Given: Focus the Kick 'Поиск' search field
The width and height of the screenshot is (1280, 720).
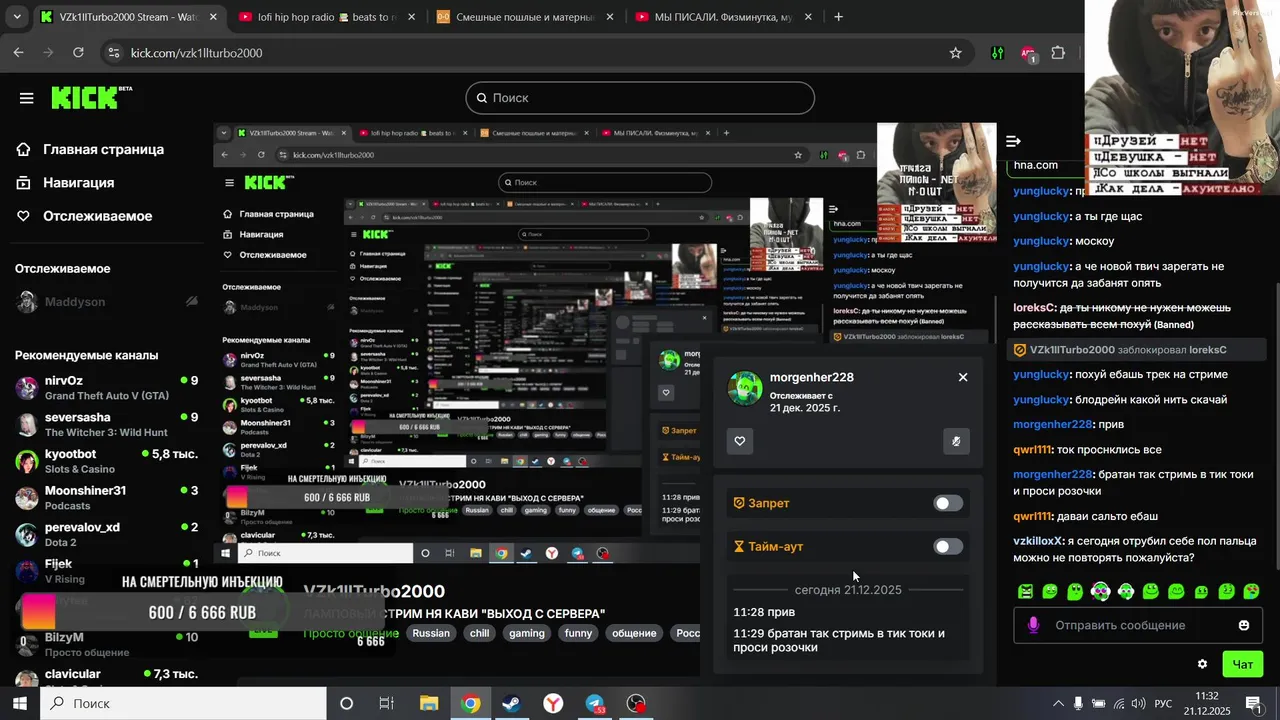Looking at the screenshot, I should click(640, 98).
